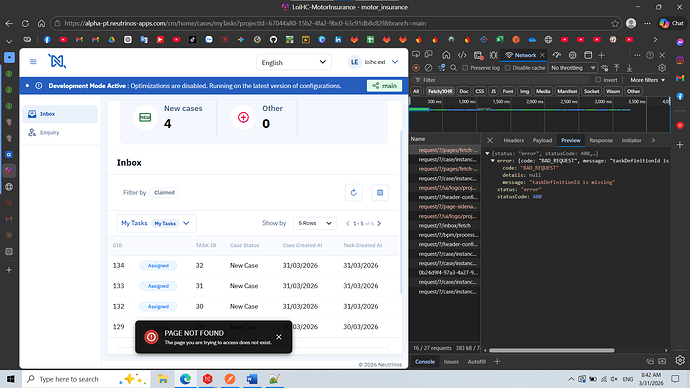The width and height of the screenshot is (690, 388).
Task: Select Inbox in the sidebar
Action: click(60, 114)
